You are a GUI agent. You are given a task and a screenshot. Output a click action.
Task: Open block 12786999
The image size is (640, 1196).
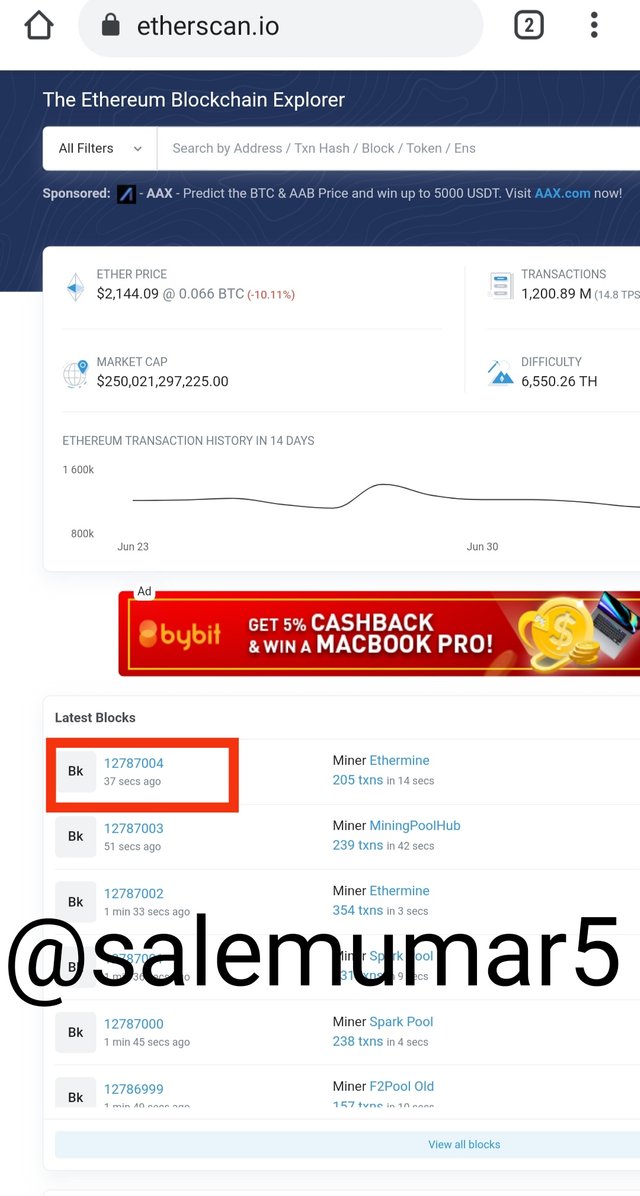click(x=133, y=1089)
